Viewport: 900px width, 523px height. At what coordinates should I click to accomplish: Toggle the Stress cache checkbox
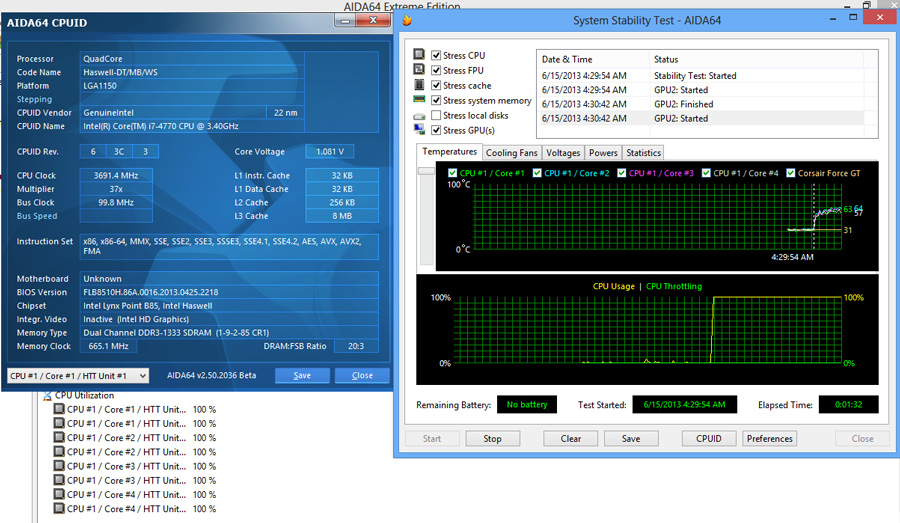tap(436, 86)
